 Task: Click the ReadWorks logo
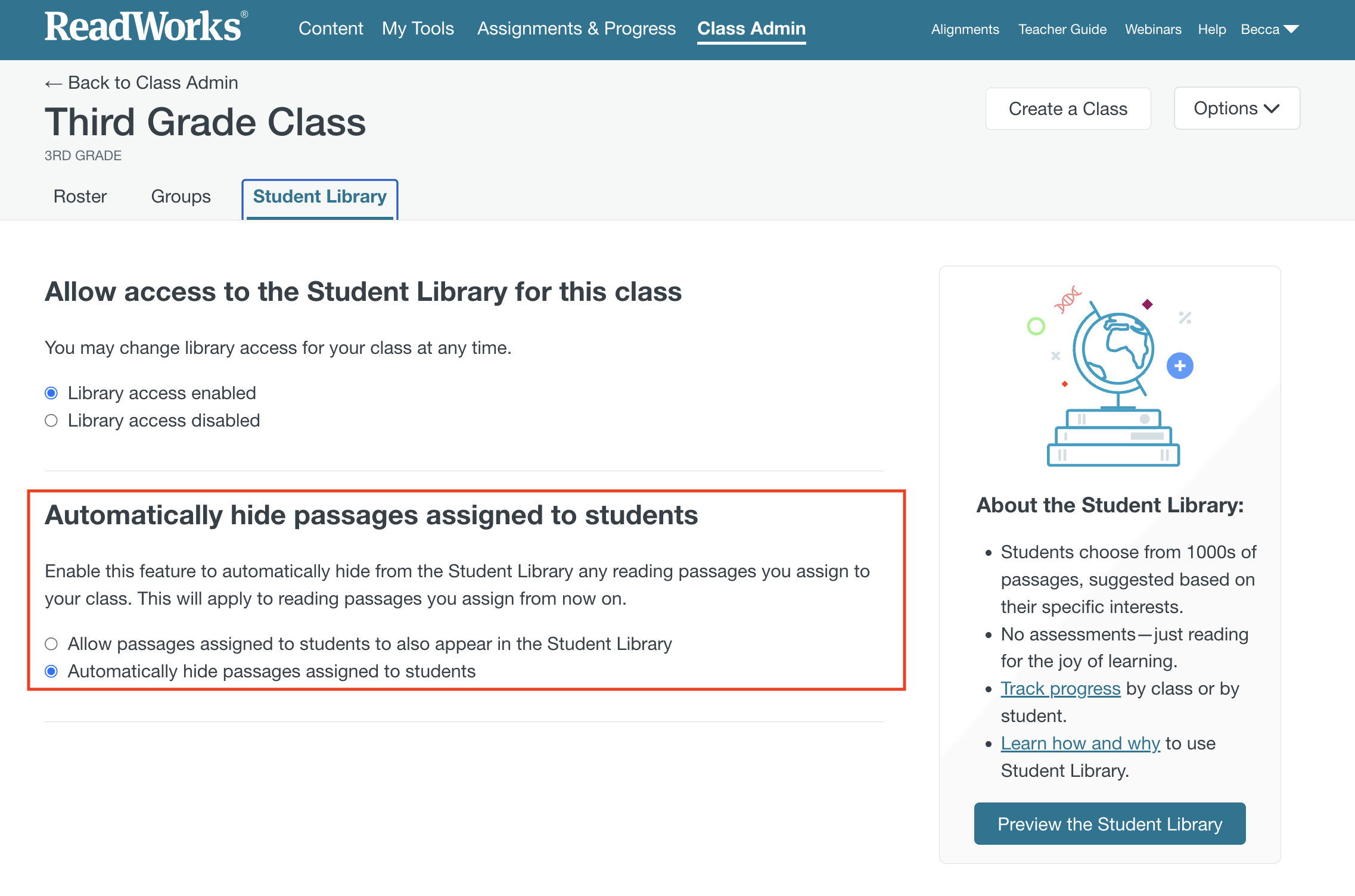[x=146, y=27]
